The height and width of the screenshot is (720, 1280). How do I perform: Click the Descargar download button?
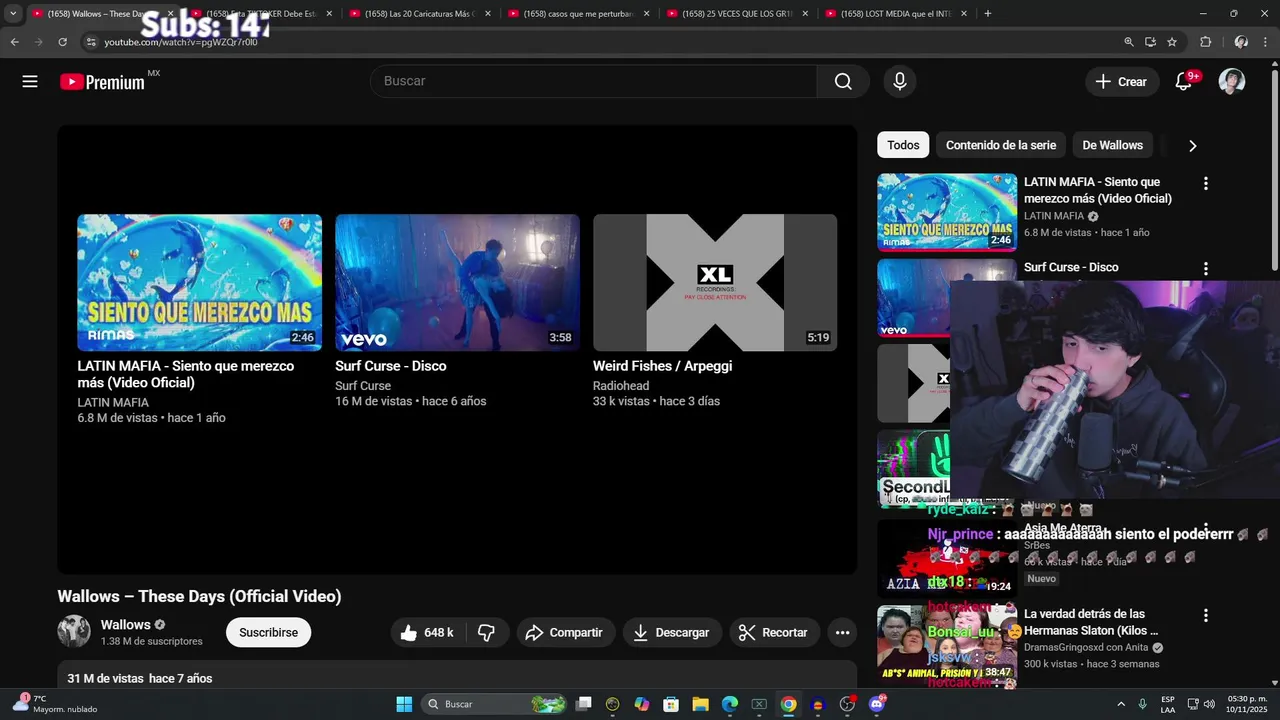(x=671, y=632)
